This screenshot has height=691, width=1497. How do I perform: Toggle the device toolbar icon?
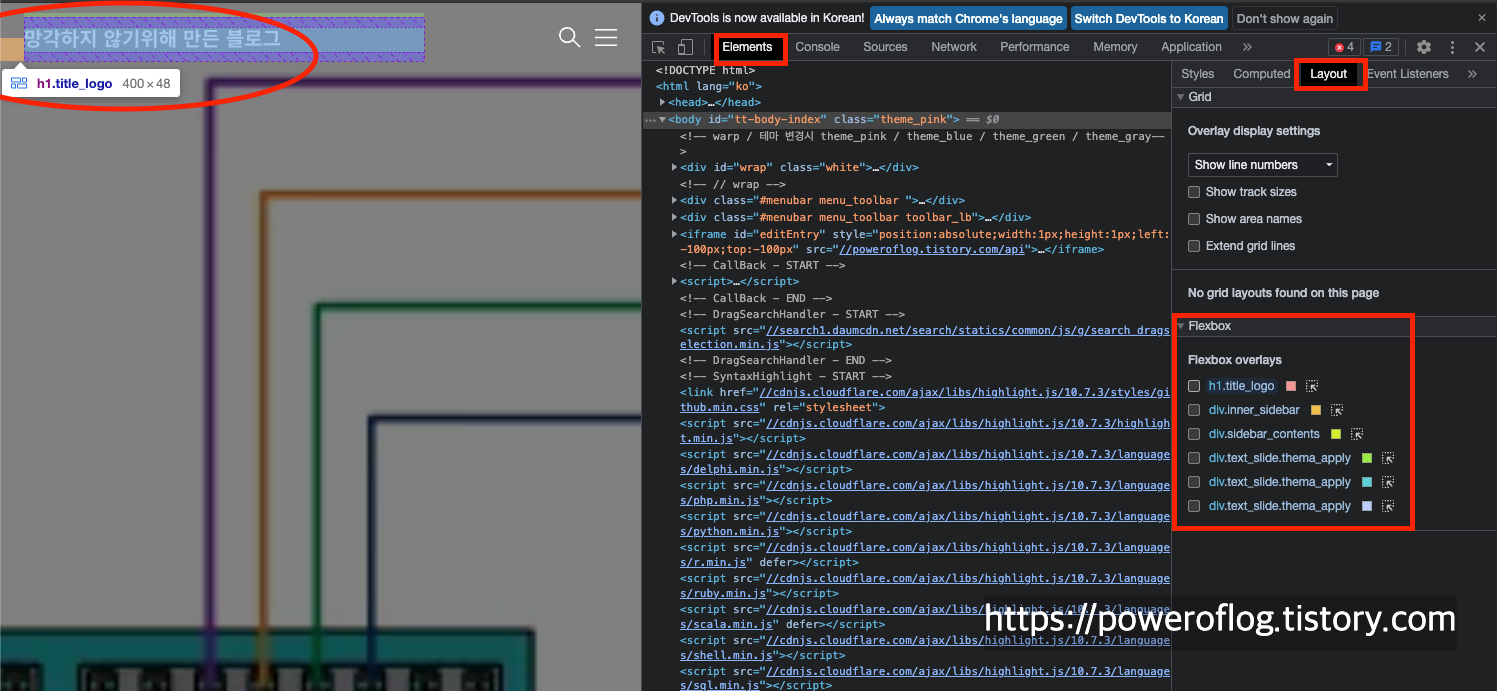point(685,47)
